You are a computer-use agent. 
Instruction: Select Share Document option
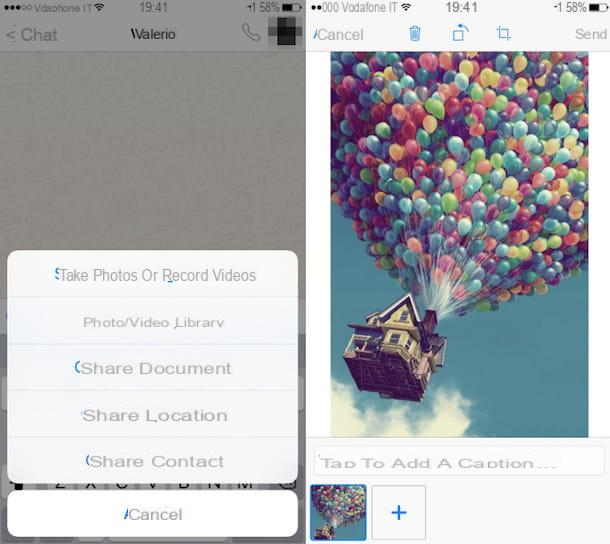pyautogui.click(x=152, y=368)
